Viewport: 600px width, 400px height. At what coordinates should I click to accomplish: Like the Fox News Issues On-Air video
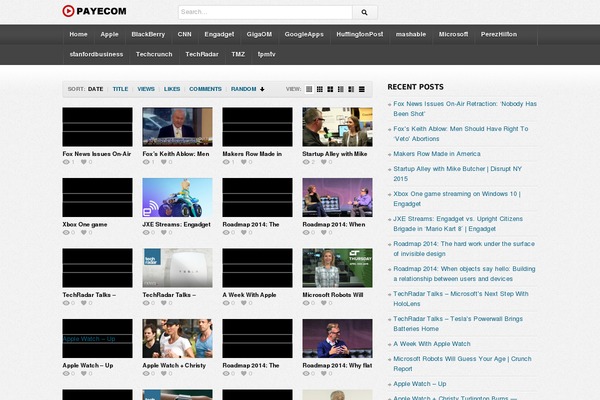[83, 162]
